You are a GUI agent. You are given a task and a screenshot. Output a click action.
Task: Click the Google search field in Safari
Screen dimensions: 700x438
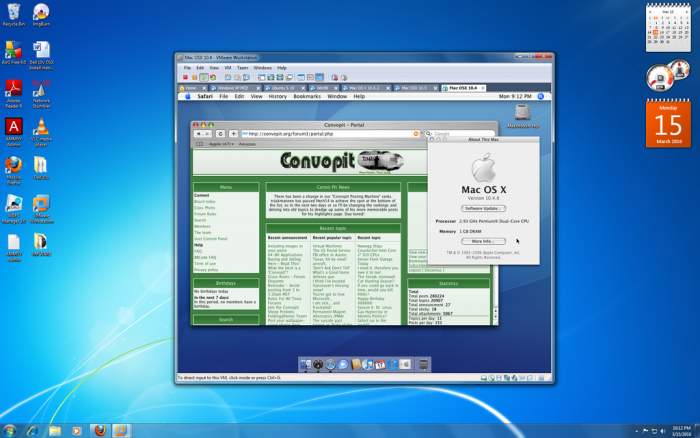click(x=460, y=133)
